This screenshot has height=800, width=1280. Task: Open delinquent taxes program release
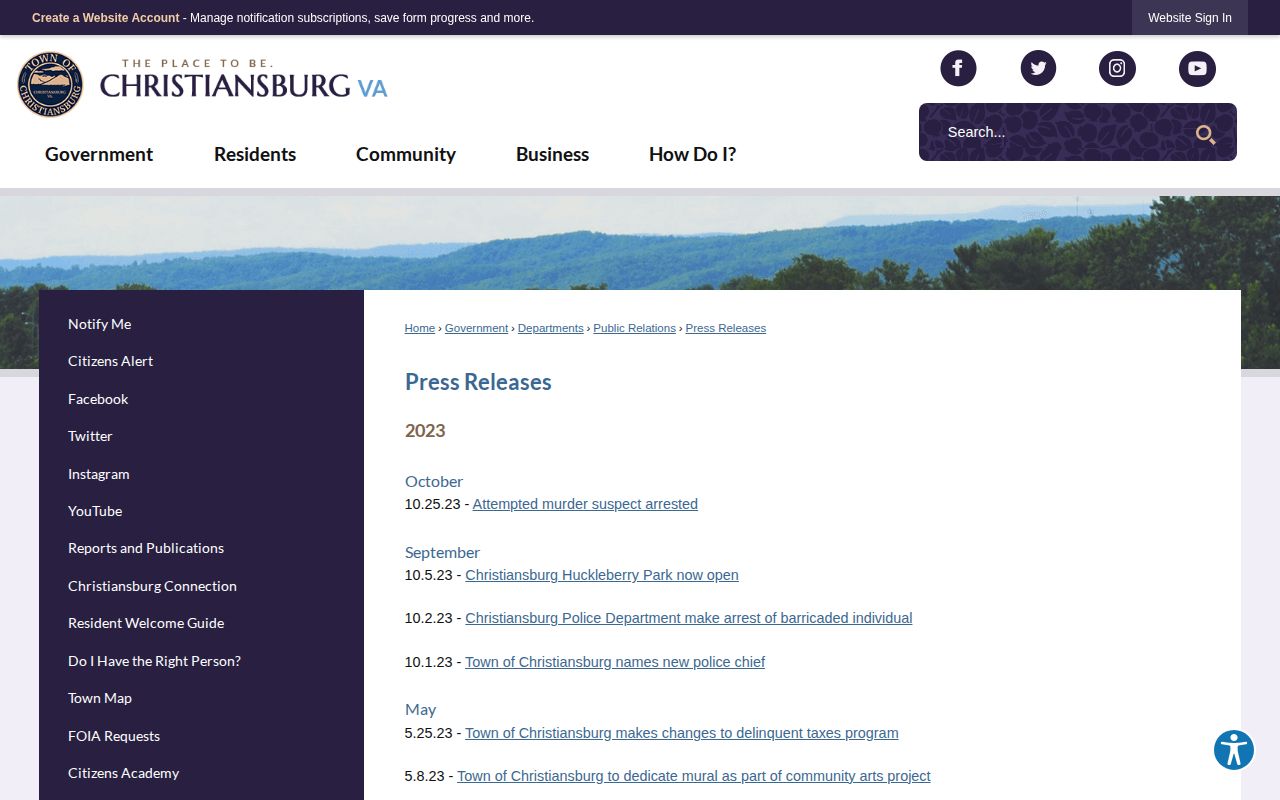click(682, 733)
